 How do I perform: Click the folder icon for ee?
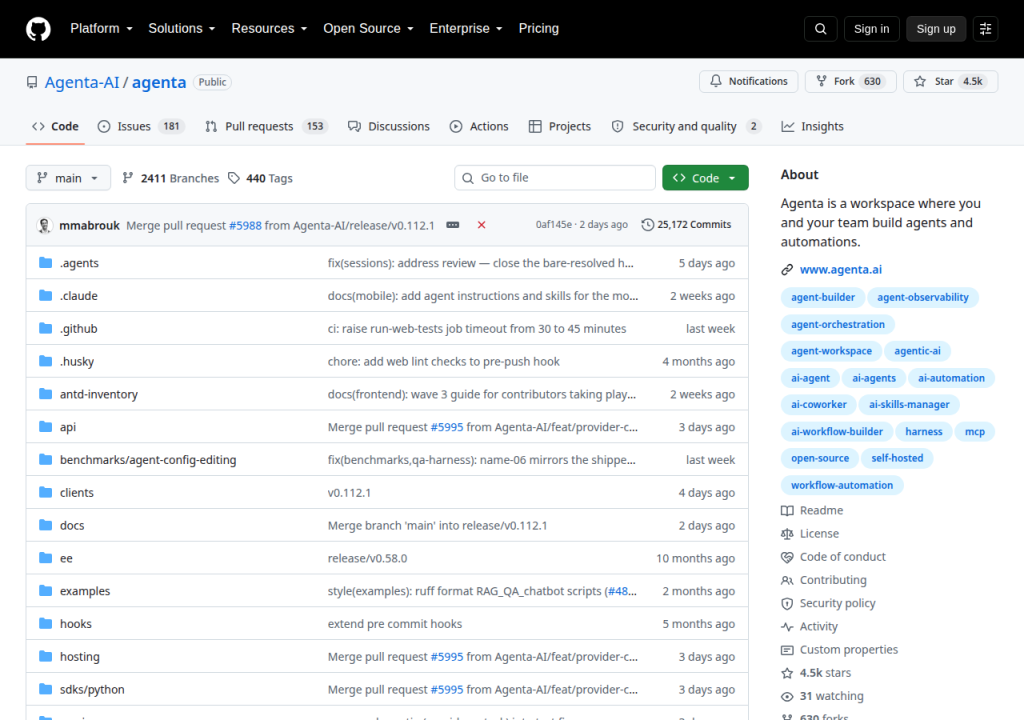click(x=45, y=557)
